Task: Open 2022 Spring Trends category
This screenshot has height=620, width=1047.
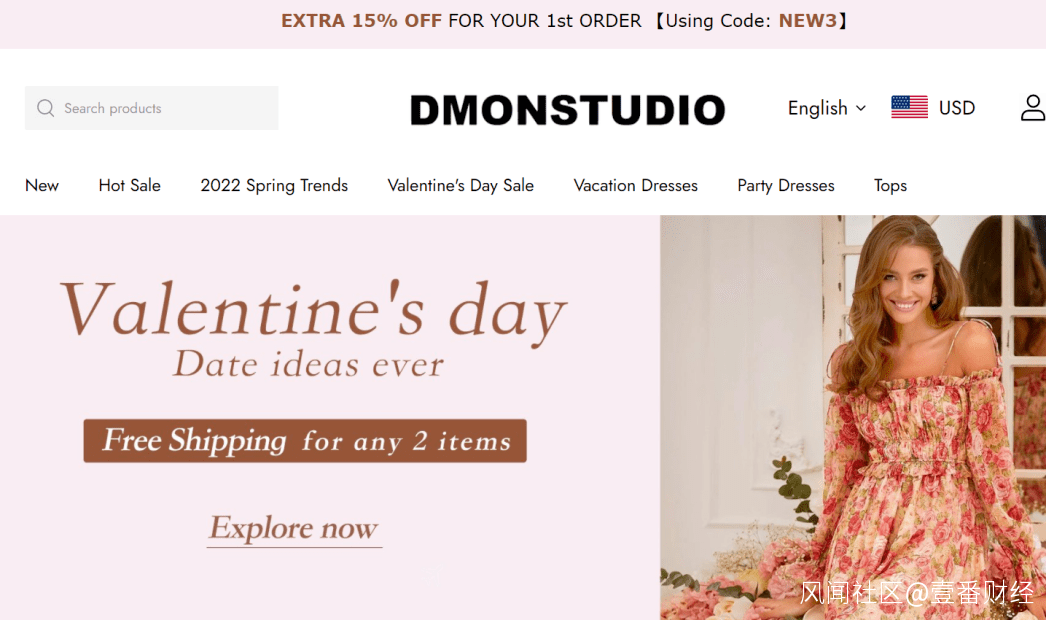Action: [274, 186]
